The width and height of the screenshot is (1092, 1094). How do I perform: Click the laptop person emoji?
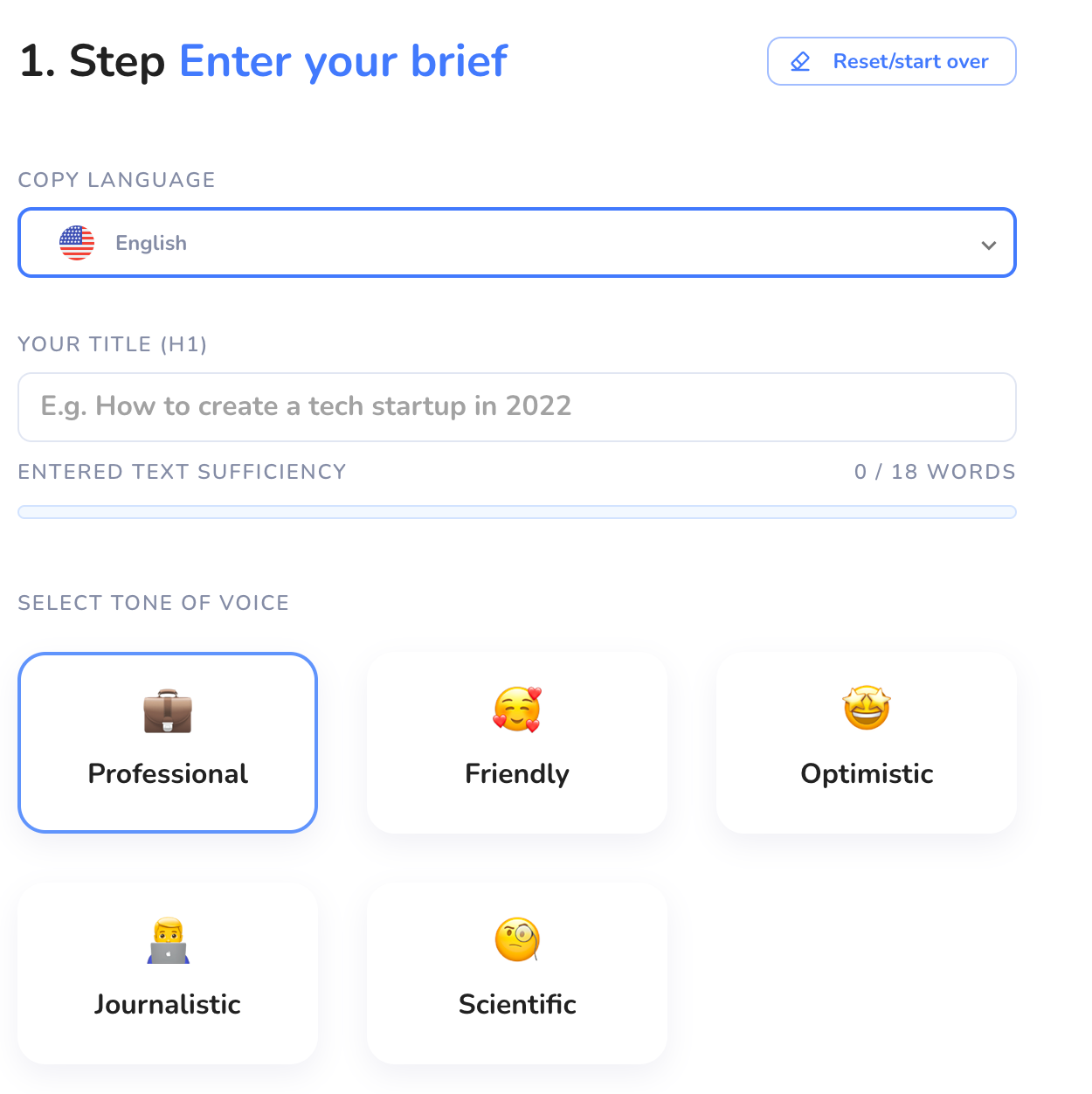[x=169, y=941]
